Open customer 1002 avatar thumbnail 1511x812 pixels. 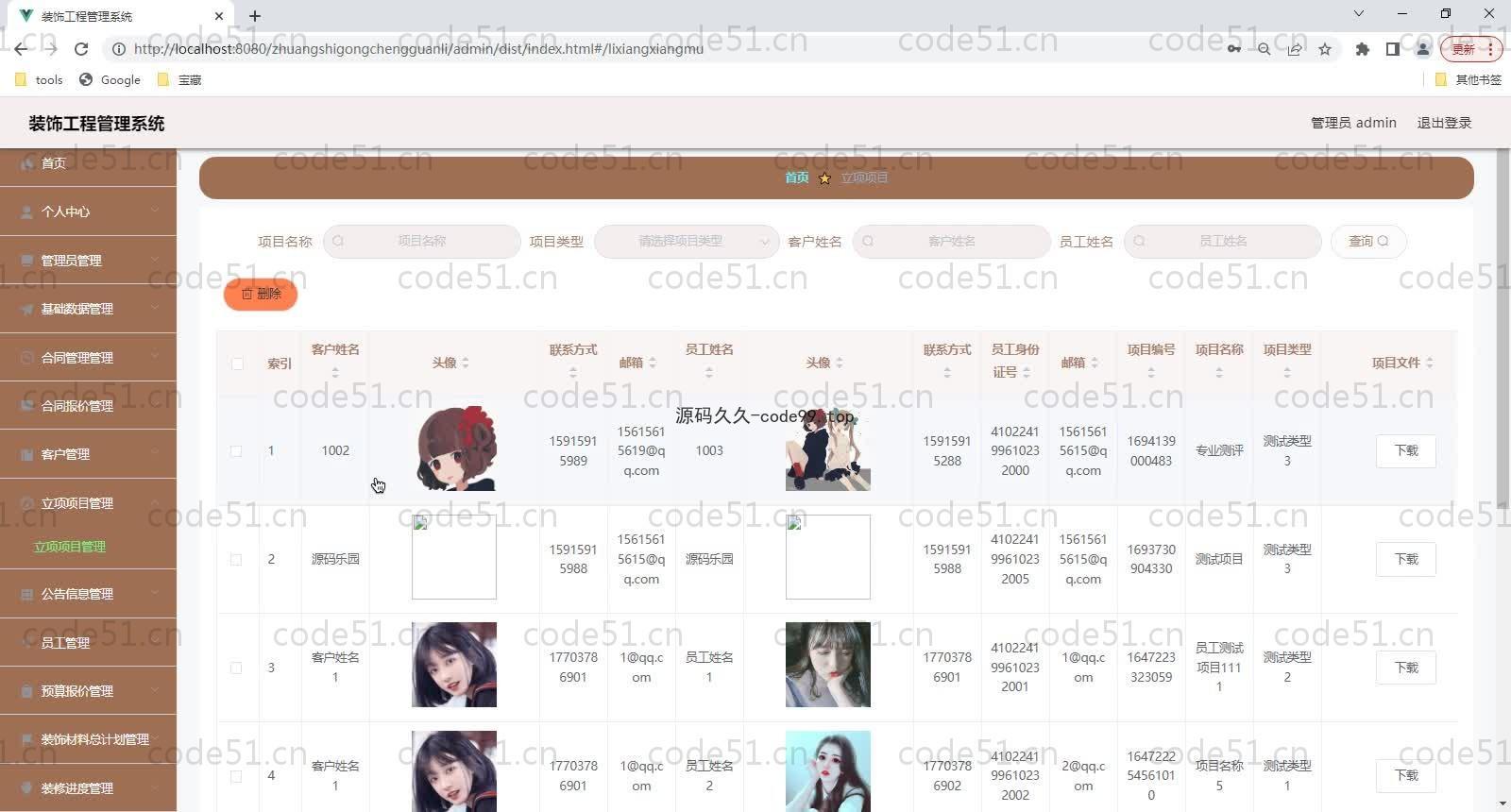click(454, 448)
